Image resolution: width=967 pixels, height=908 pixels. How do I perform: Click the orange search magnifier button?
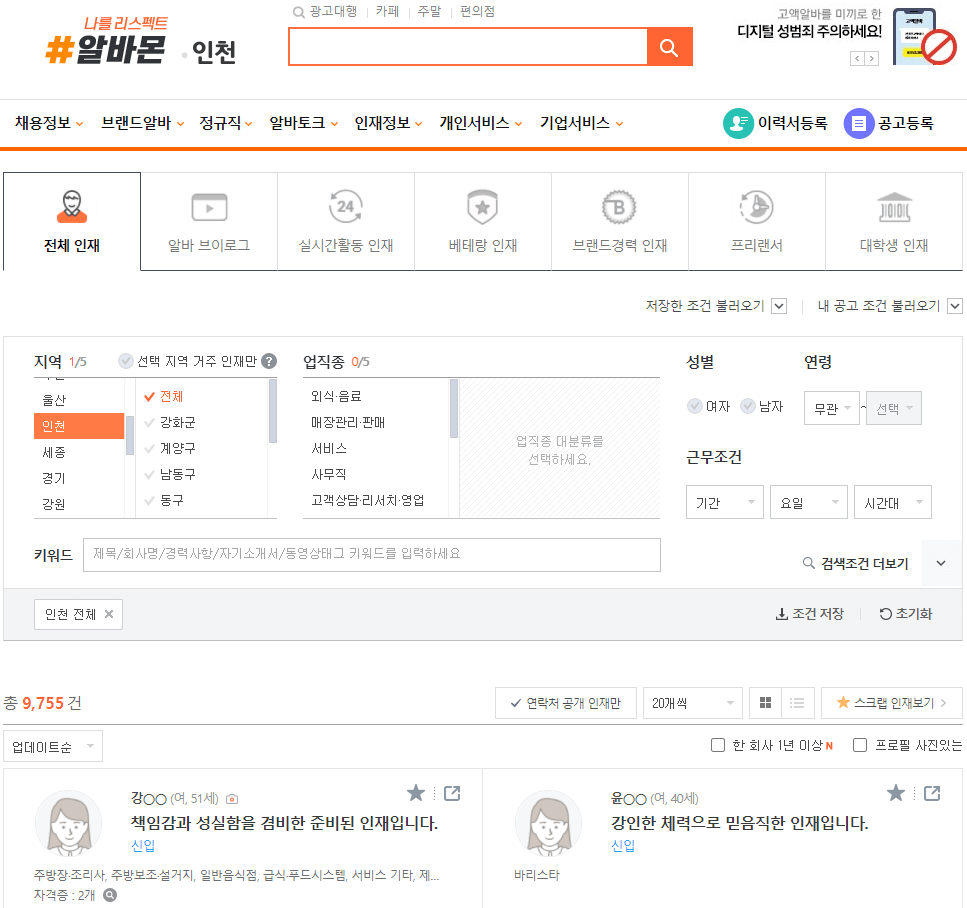coord(669,46)
